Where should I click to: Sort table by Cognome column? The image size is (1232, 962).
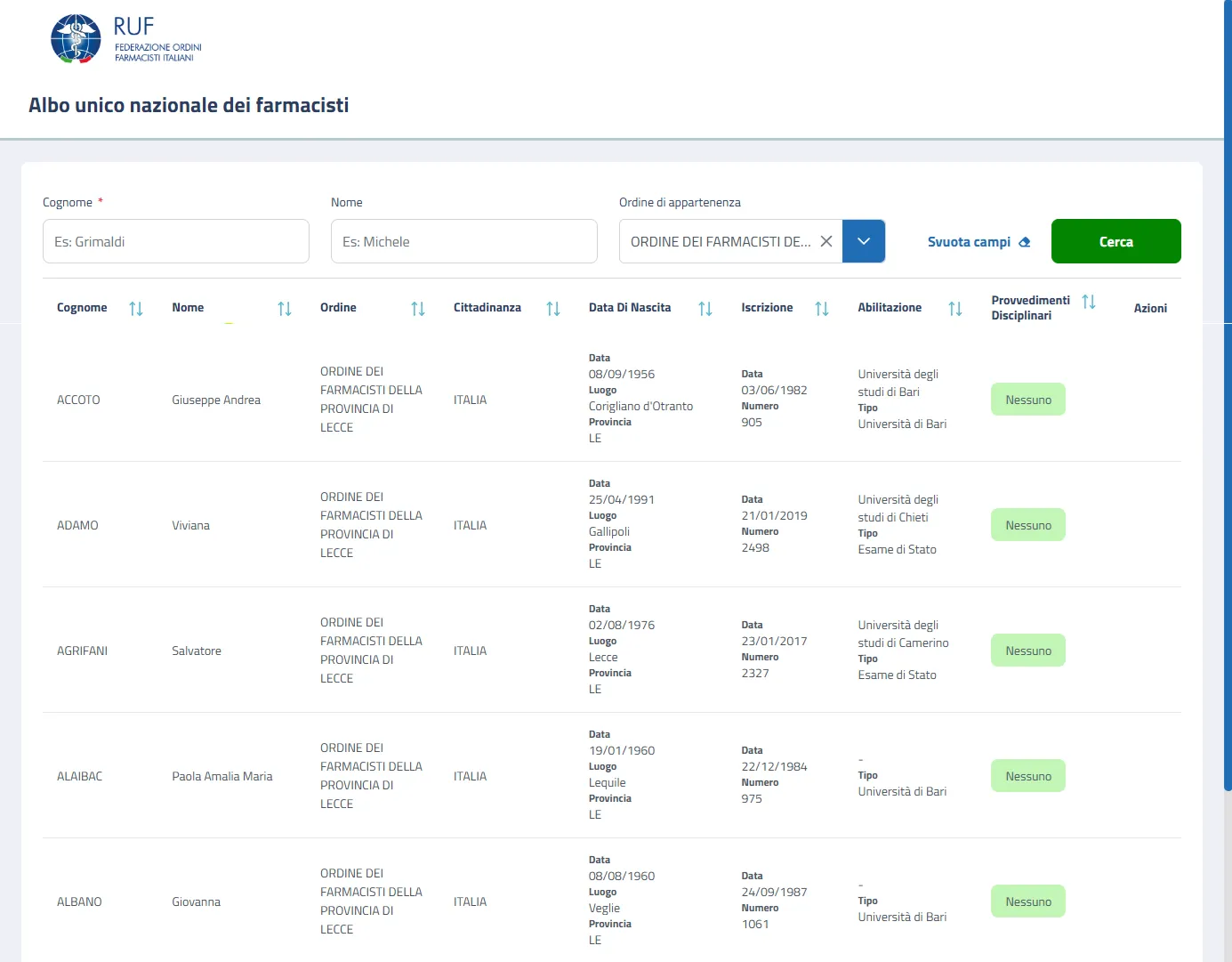coord(136,309)
